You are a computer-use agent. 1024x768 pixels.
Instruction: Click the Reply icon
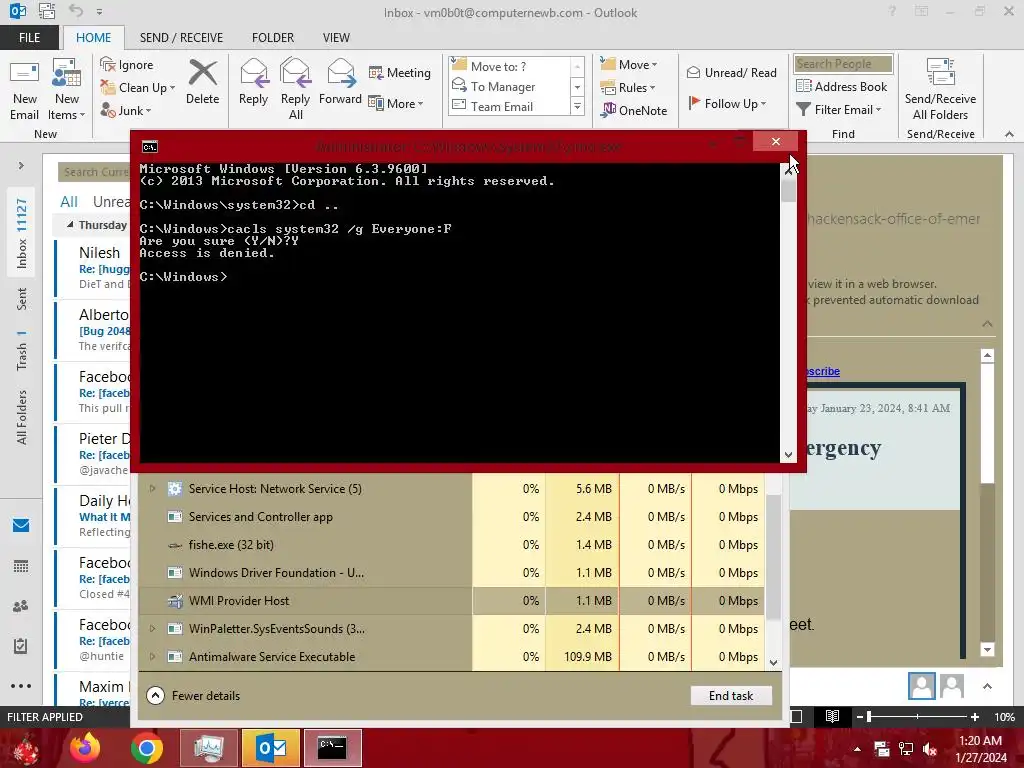253,72
